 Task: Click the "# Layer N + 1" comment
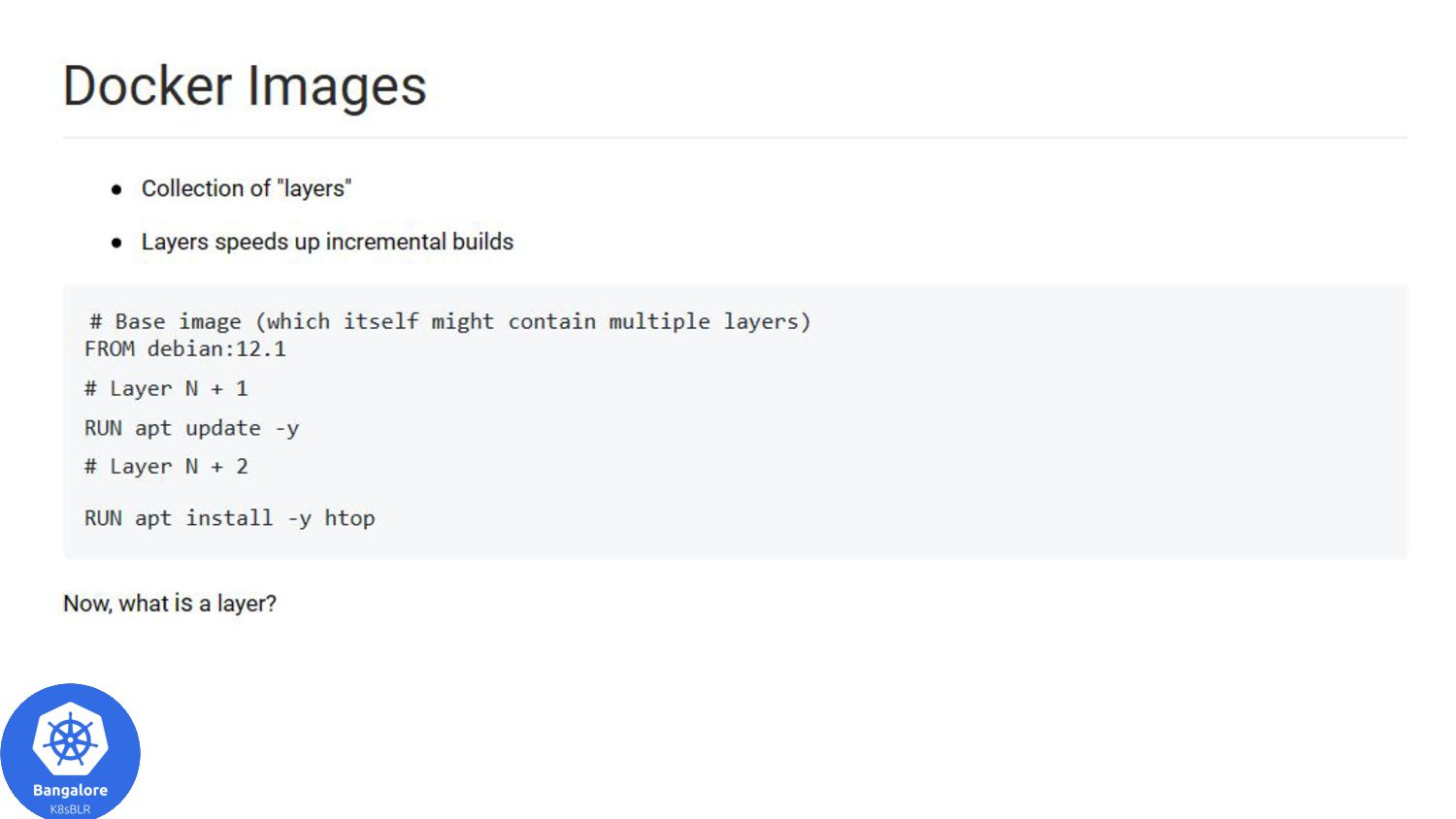(x=167, y=389)
